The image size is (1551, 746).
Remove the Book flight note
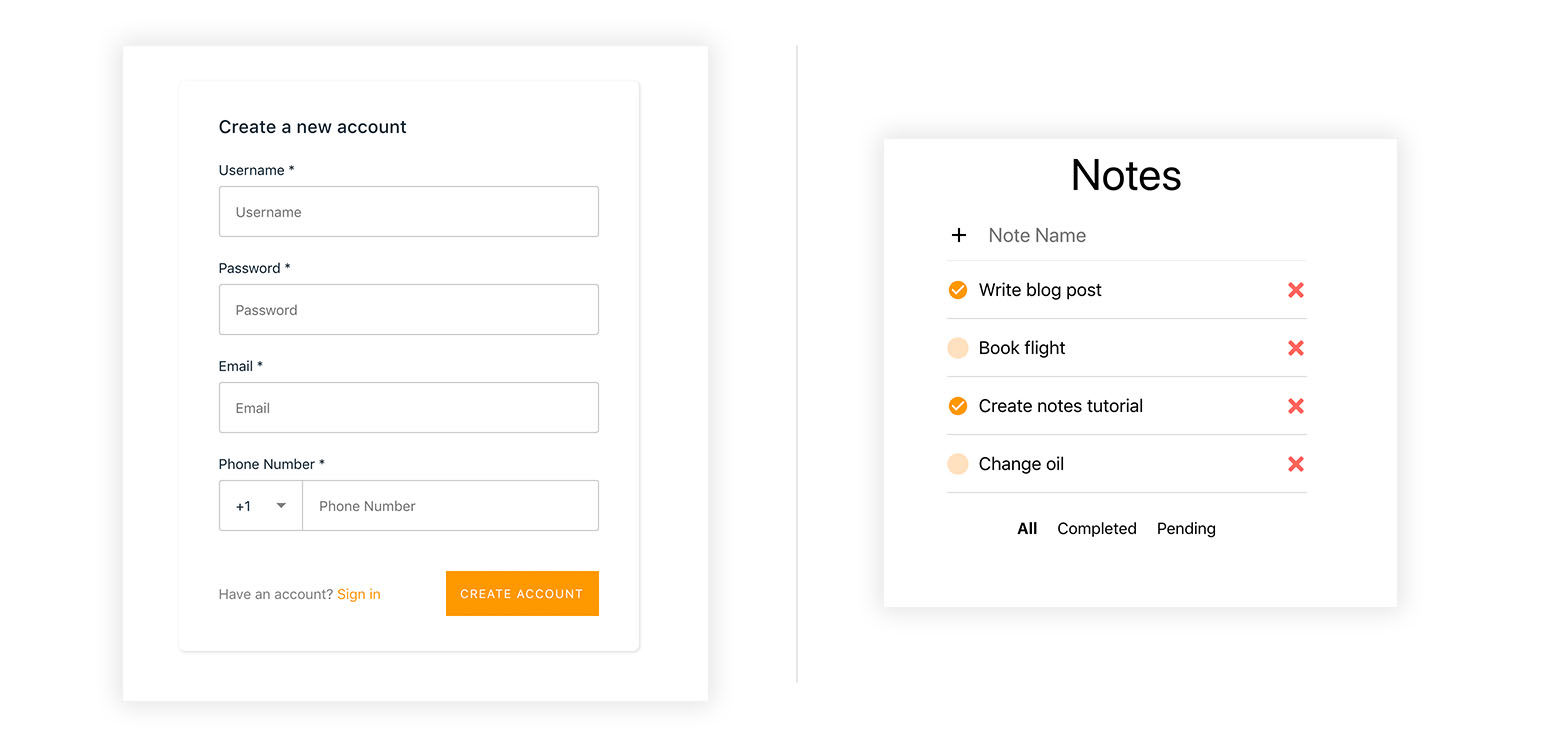coord(1296,348)
